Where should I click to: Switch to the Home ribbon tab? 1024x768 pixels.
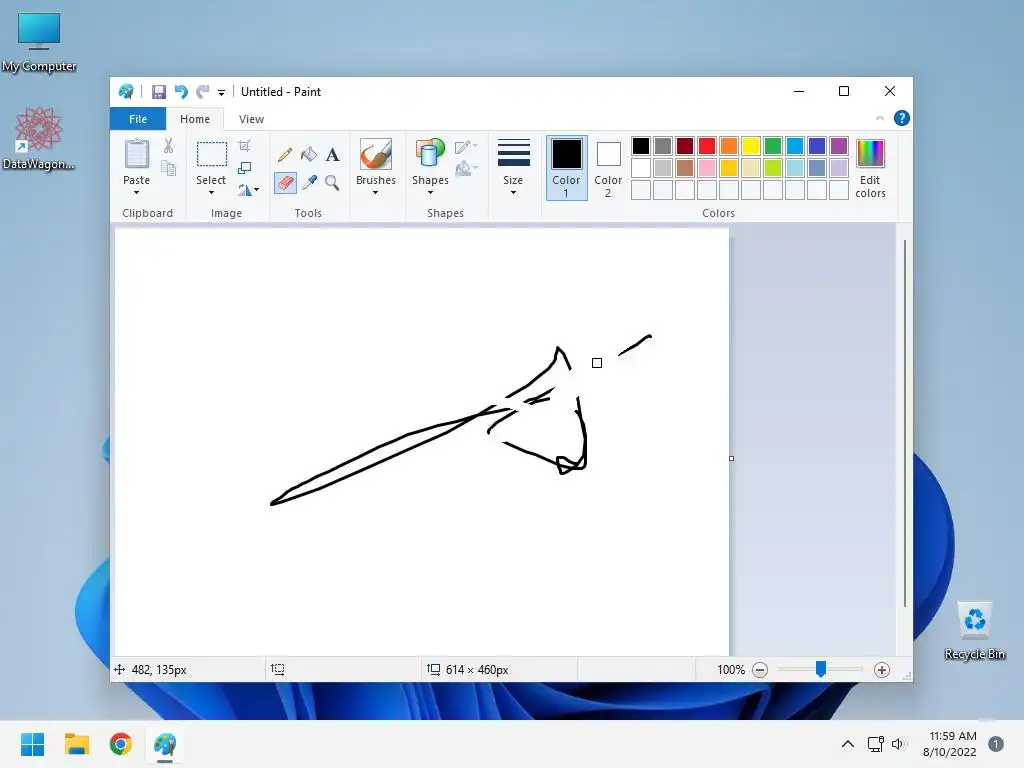click(195, 119)
